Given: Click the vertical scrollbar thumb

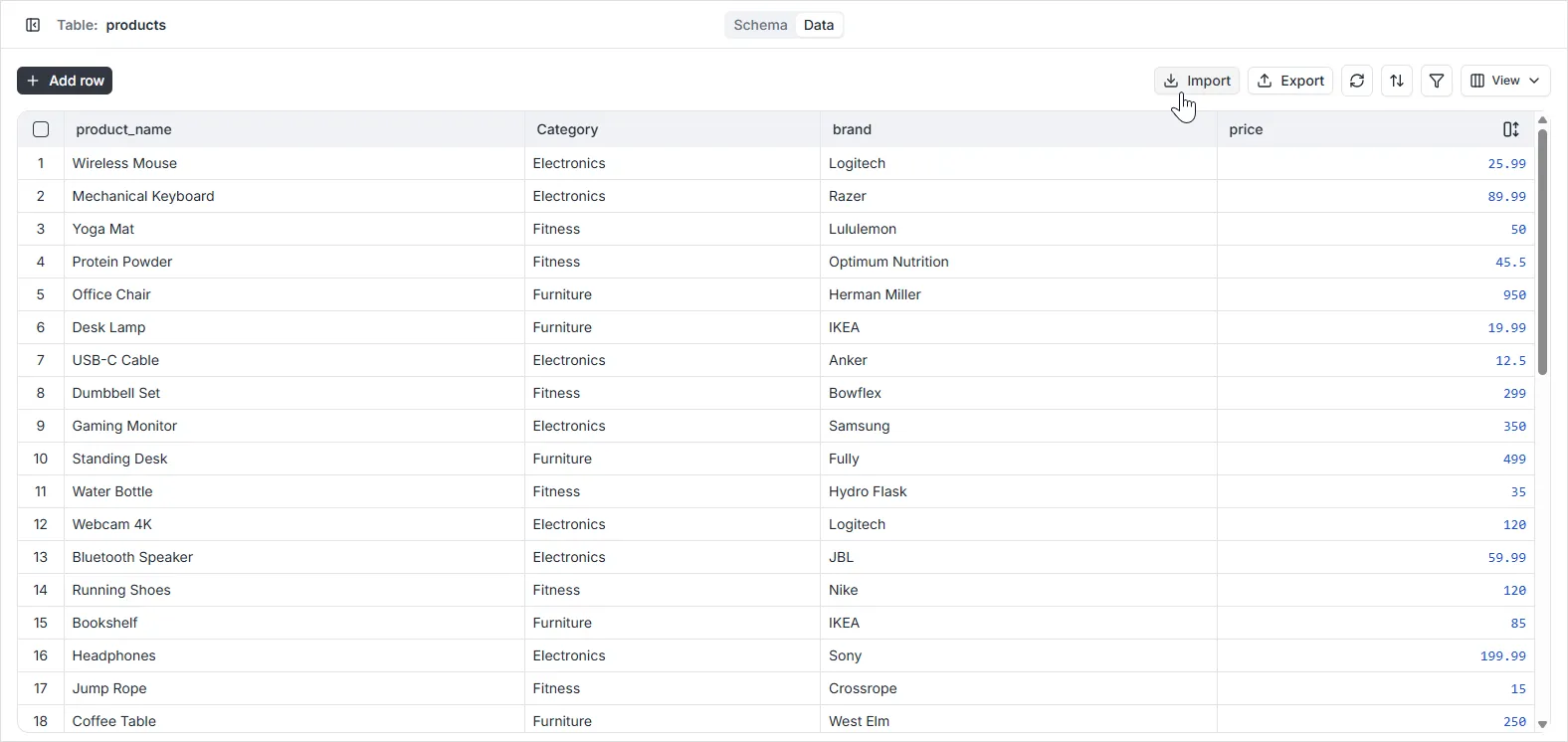Looking at the screenshot, I should [x=1542, y=251].
